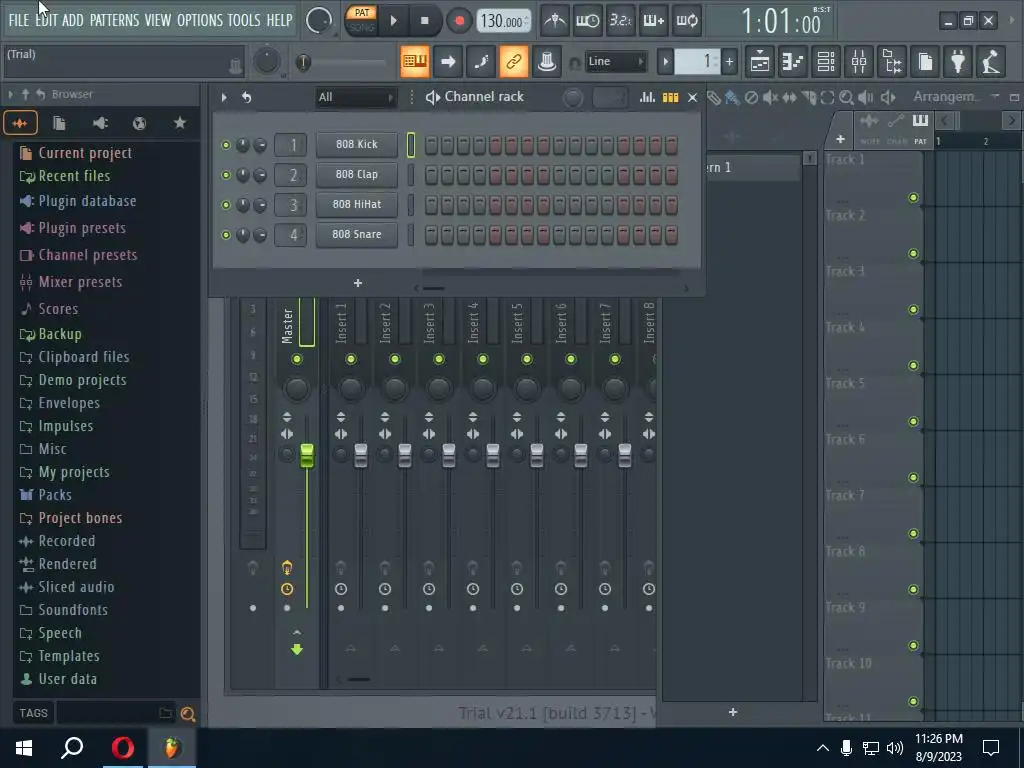Click the metronome icon in toolbar
Image resolution: width=1024 pixels, height=768 pixels.
tap(555, 20)
